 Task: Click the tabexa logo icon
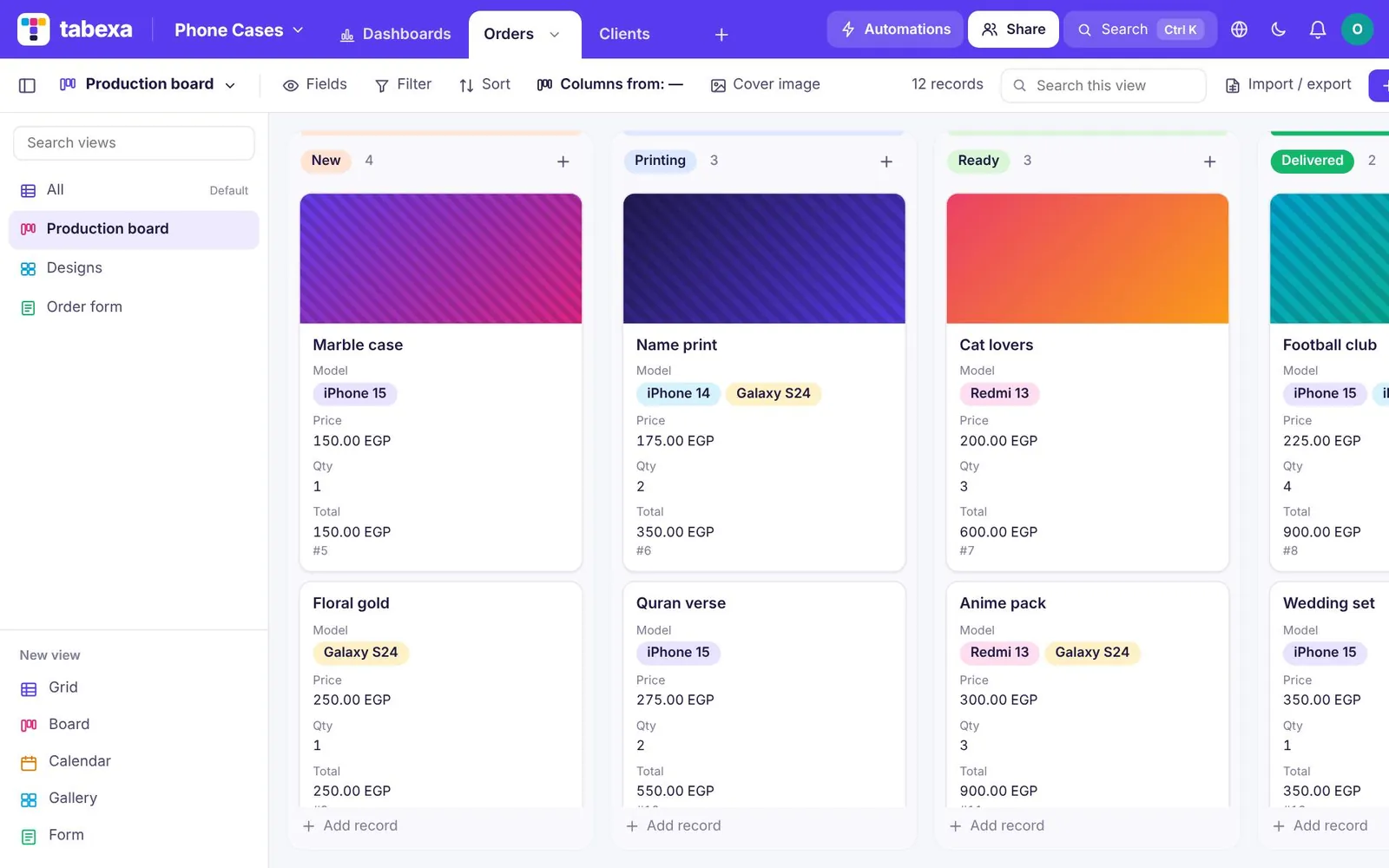click(34, 30)
